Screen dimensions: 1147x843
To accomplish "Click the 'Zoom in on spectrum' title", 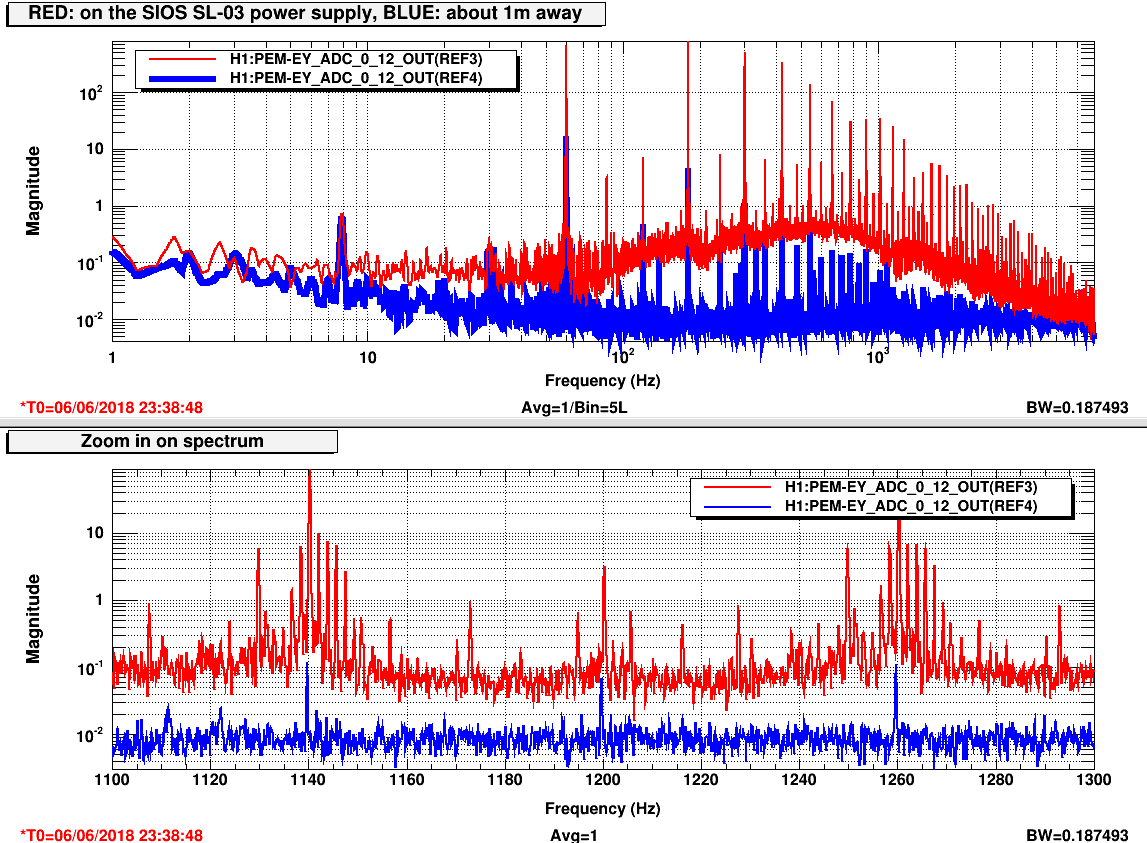I will (172, 442).
